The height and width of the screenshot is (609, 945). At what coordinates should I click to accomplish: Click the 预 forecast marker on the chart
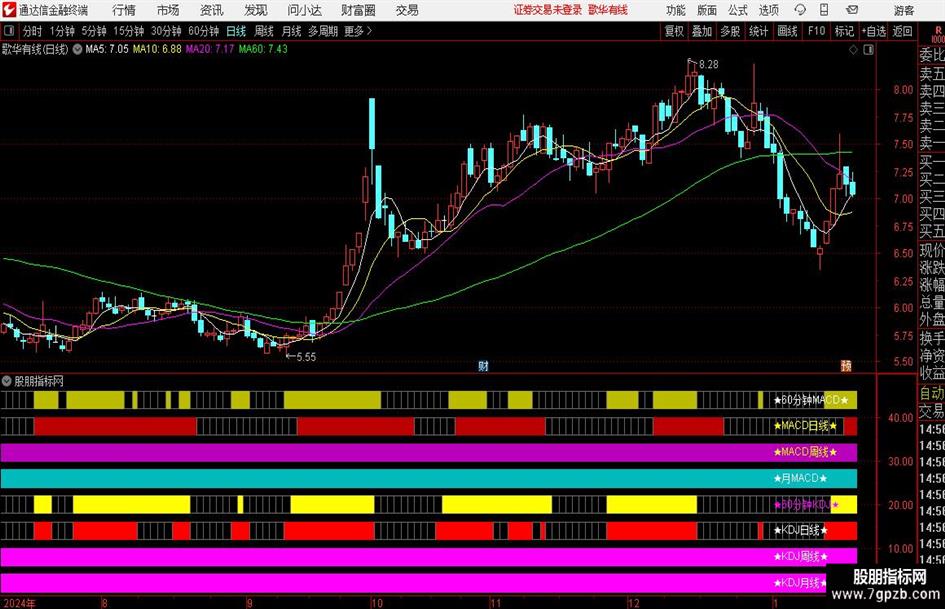tap(846, 366)
